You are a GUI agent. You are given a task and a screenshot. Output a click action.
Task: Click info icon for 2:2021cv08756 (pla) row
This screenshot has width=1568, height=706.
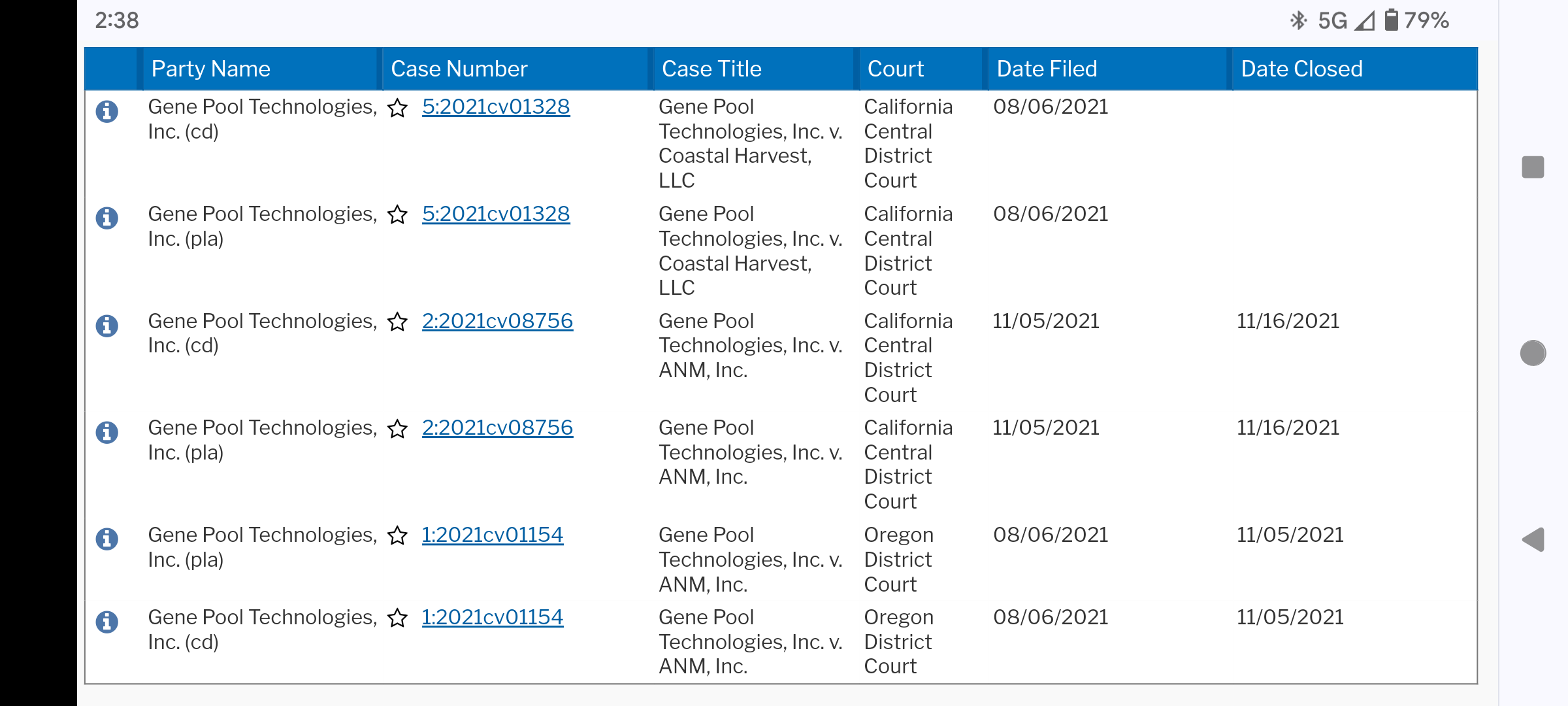pos(107,431)
